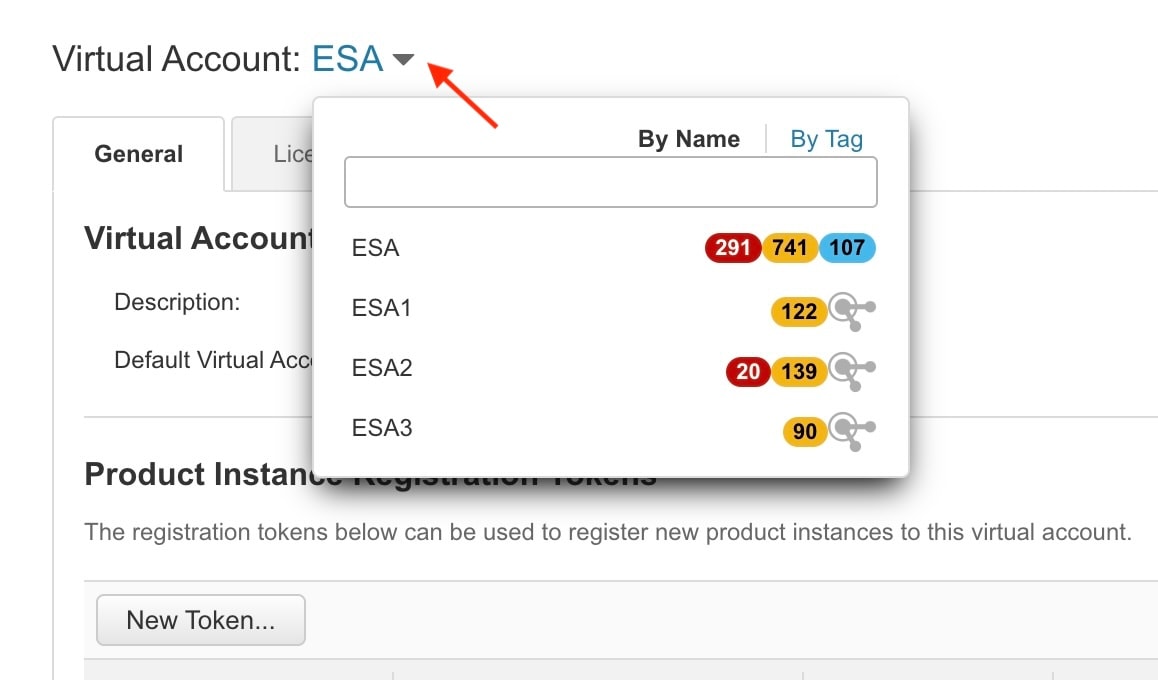Switch to the General tab
1158x680 pixels.
tap(138, 154)
